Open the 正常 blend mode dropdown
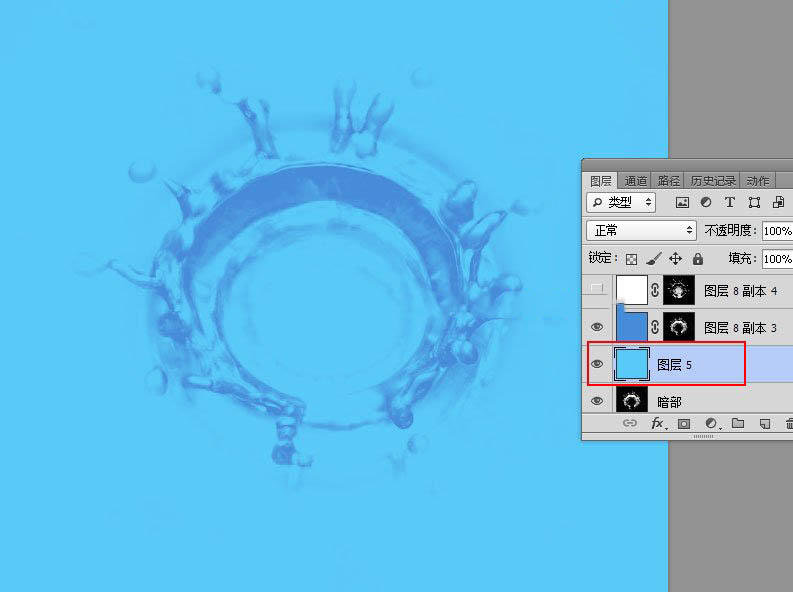Image resolution: width=793 pixels, height=592 pixels. point(641,231)
